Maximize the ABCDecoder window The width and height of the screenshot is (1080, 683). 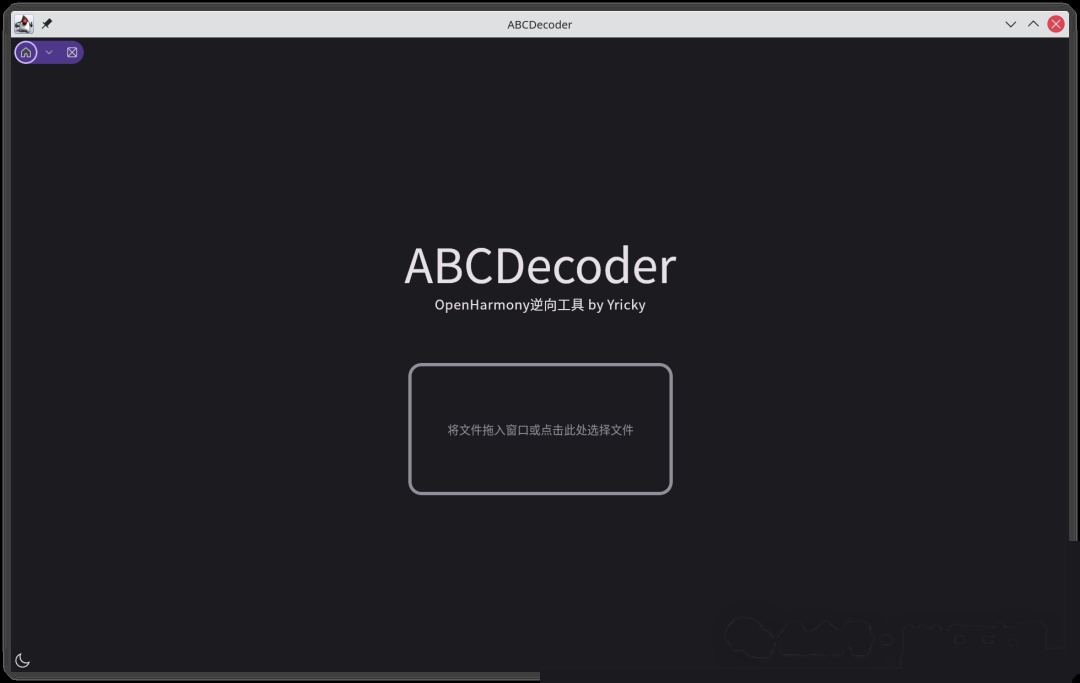[1033, 24]
